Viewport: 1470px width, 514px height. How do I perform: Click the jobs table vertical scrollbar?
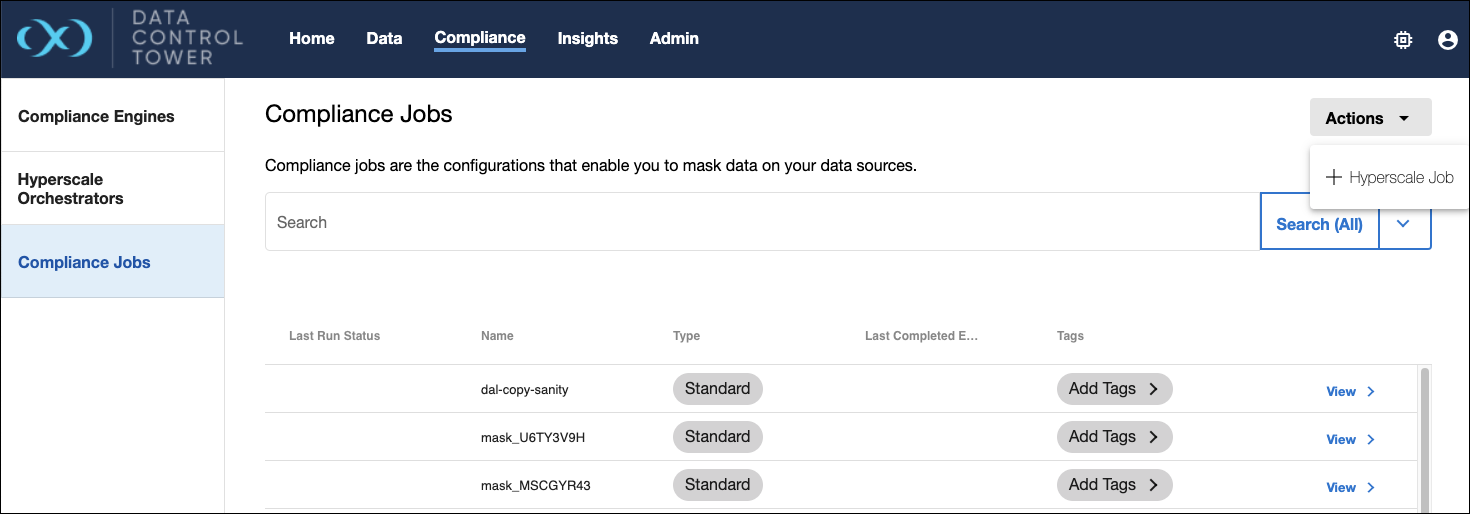point(1424,440)
